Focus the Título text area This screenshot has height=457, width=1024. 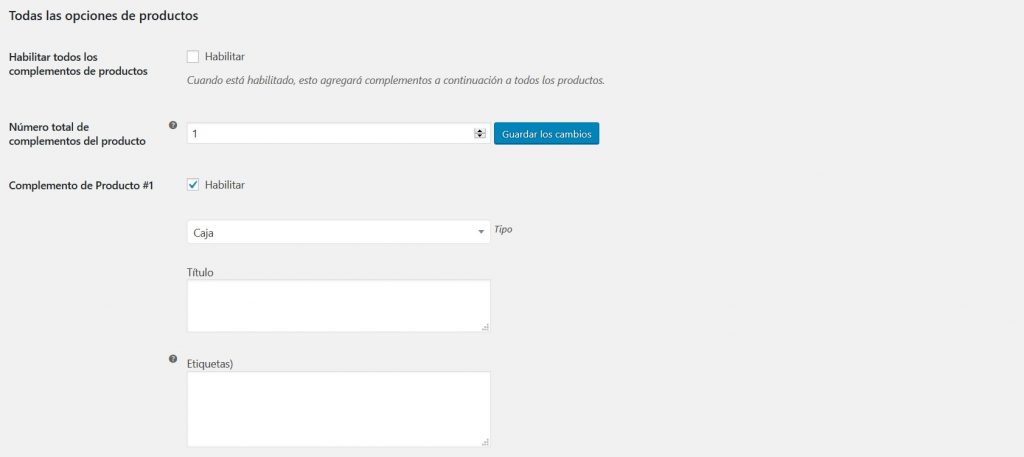(338, 305)
